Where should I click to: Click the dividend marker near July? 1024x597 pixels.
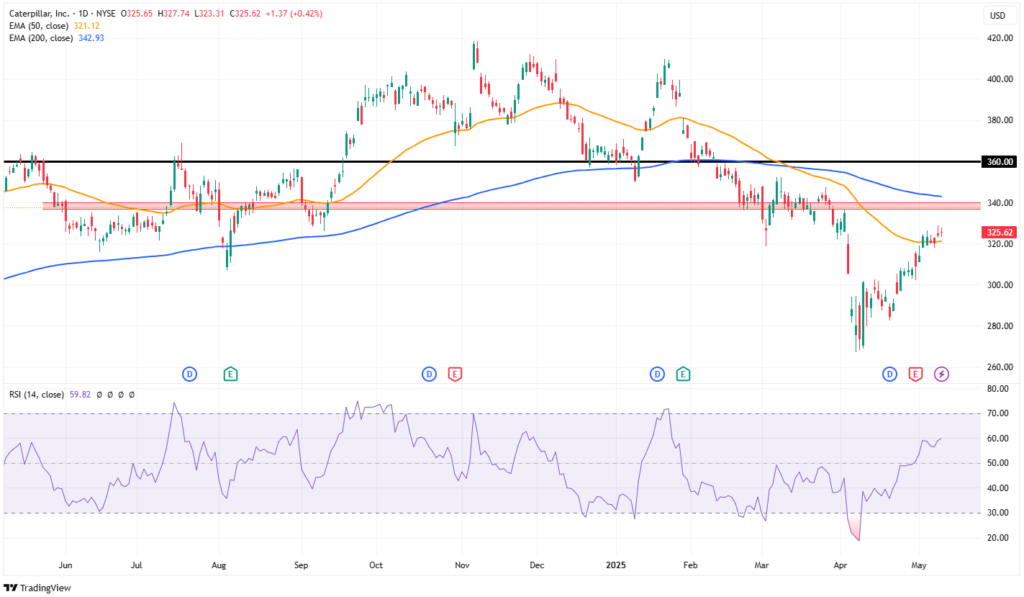point(189,374)
